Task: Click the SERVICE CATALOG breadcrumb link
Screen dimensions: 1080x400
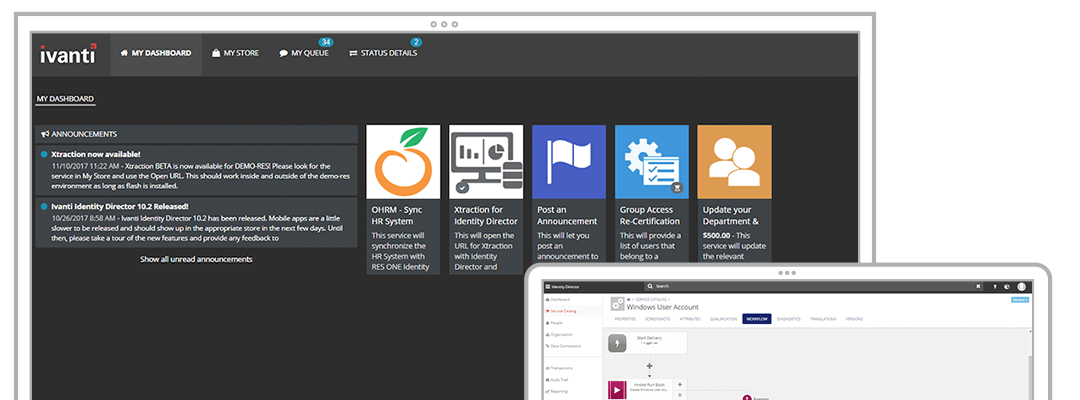Action: (650, 299)
